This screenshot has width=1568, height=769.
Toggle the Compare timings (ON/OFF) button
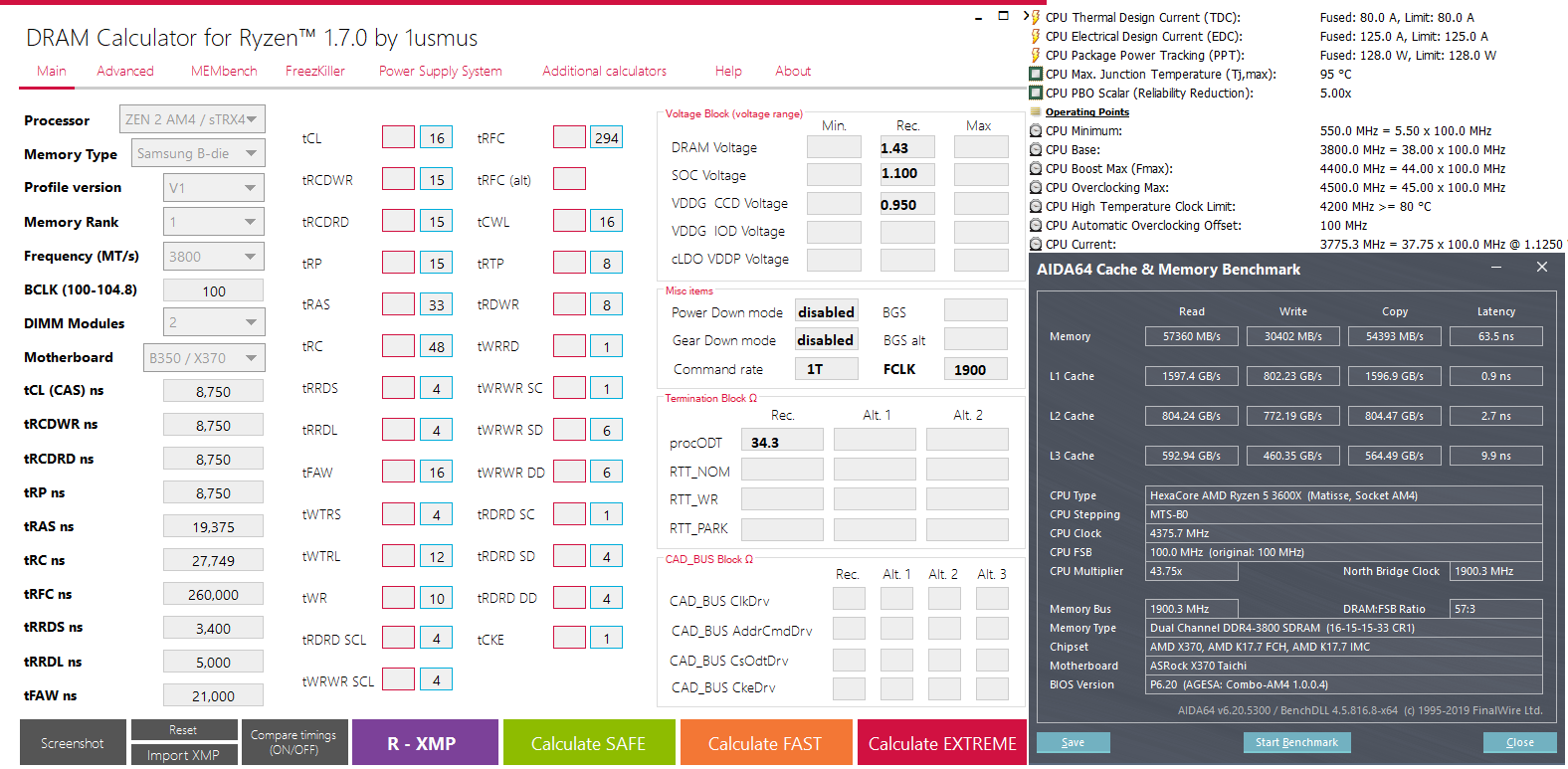tap(294, 742)
